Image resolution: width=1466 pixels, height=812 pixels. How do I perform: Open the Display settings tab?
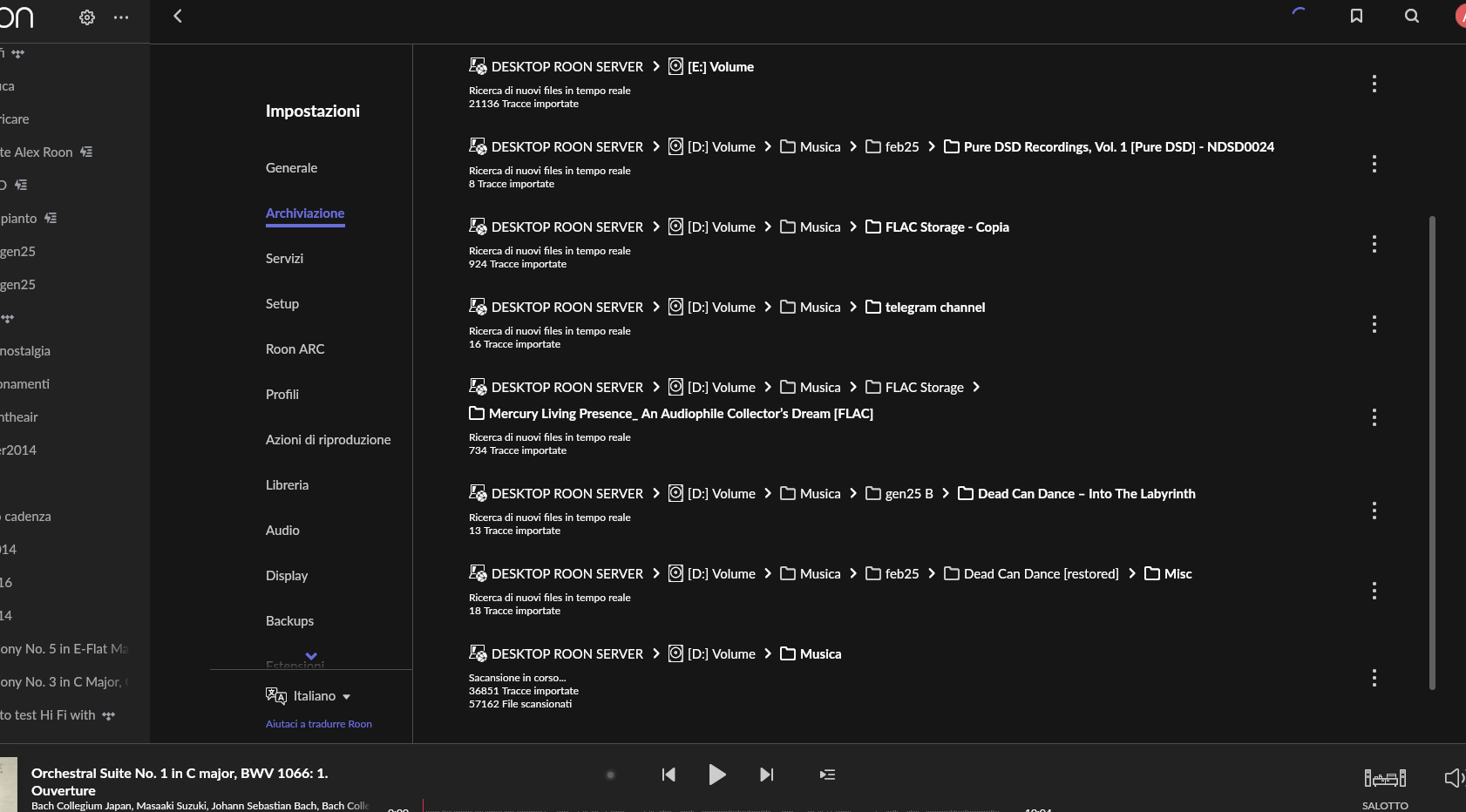point(287,575)
